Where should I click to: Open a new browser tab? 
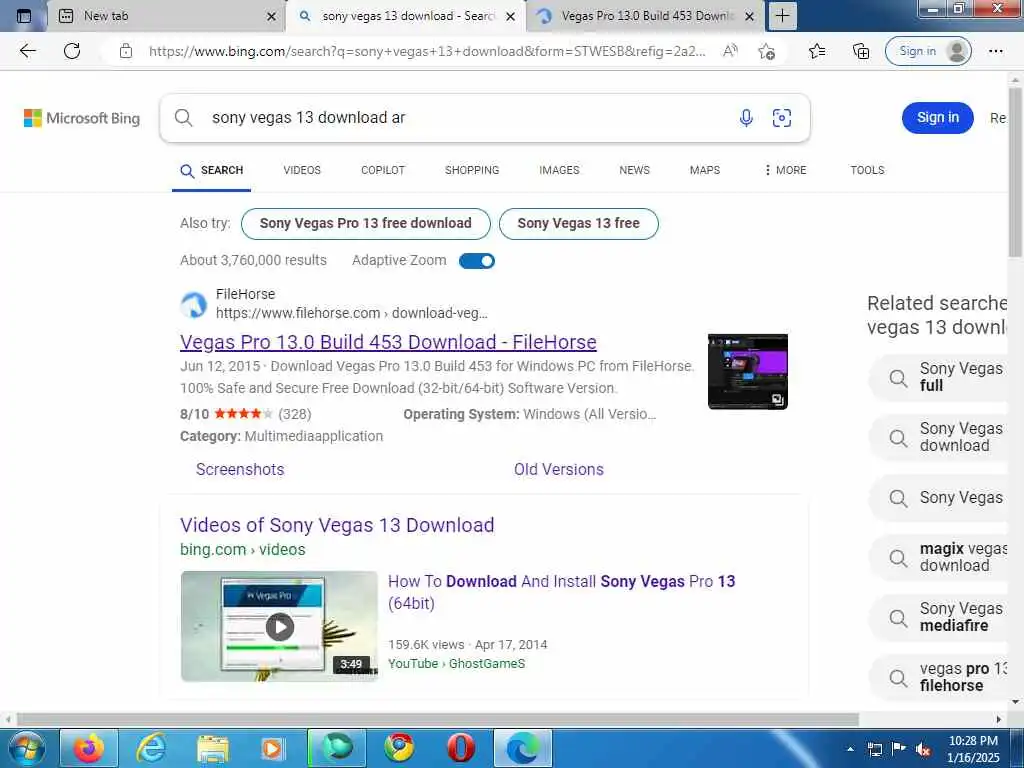click(x=782, y=16)
